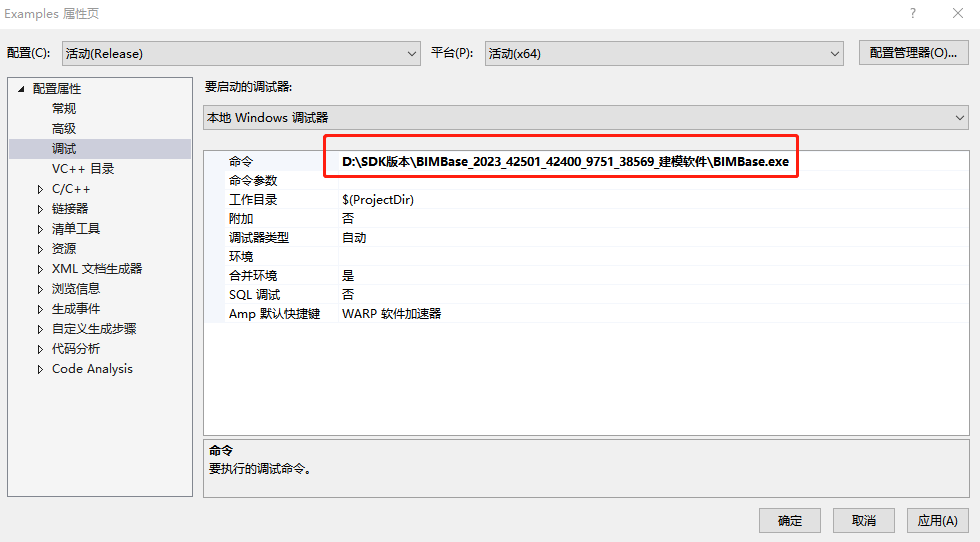Select the 命令参数 property name
980x542 pixels.
pos(252,181)
